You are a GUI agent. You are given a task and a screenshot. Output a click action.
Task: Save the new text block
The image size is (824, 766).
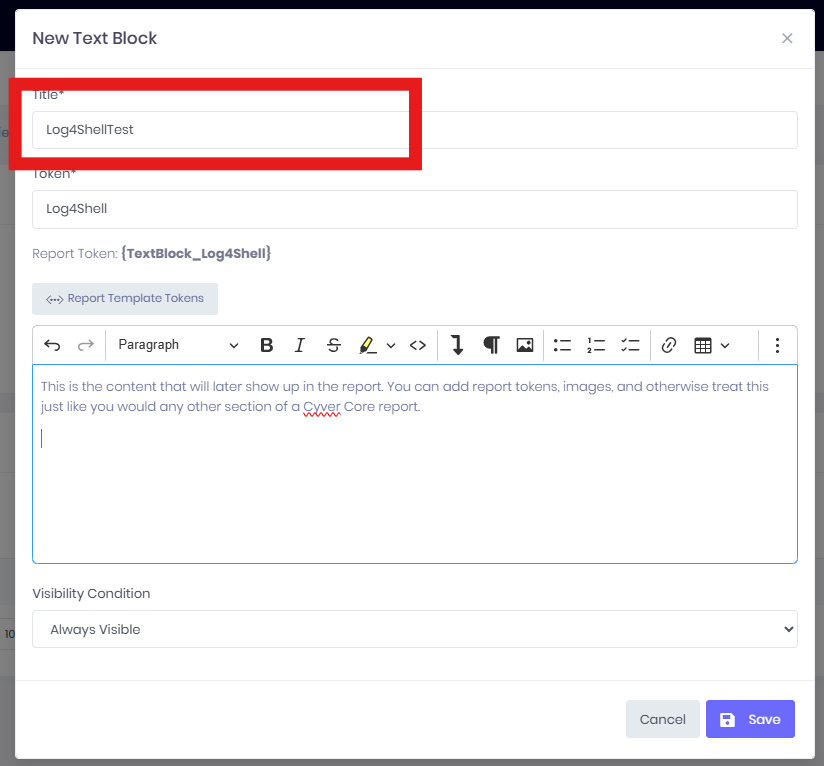pyautogui.click(x=750, y=719)
